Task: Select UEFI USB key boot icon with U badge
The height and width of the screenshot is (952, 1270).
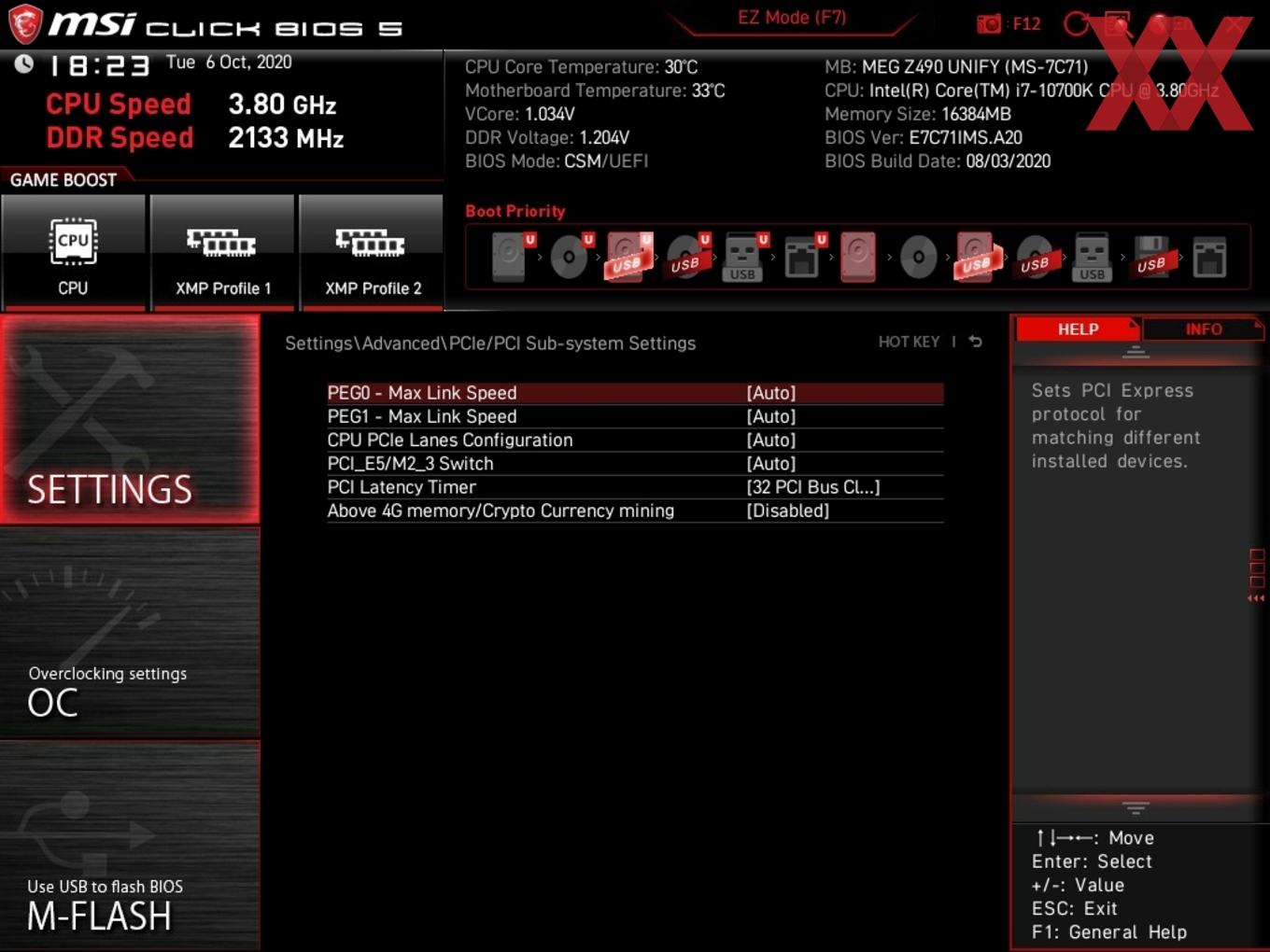Action: pos(744,256)
